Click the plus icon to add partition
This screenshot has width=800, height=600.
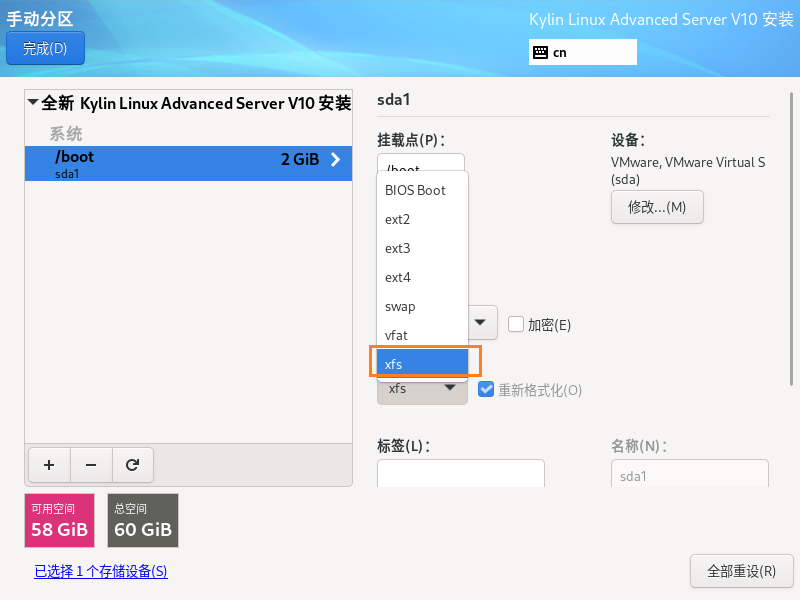[49, 464]
